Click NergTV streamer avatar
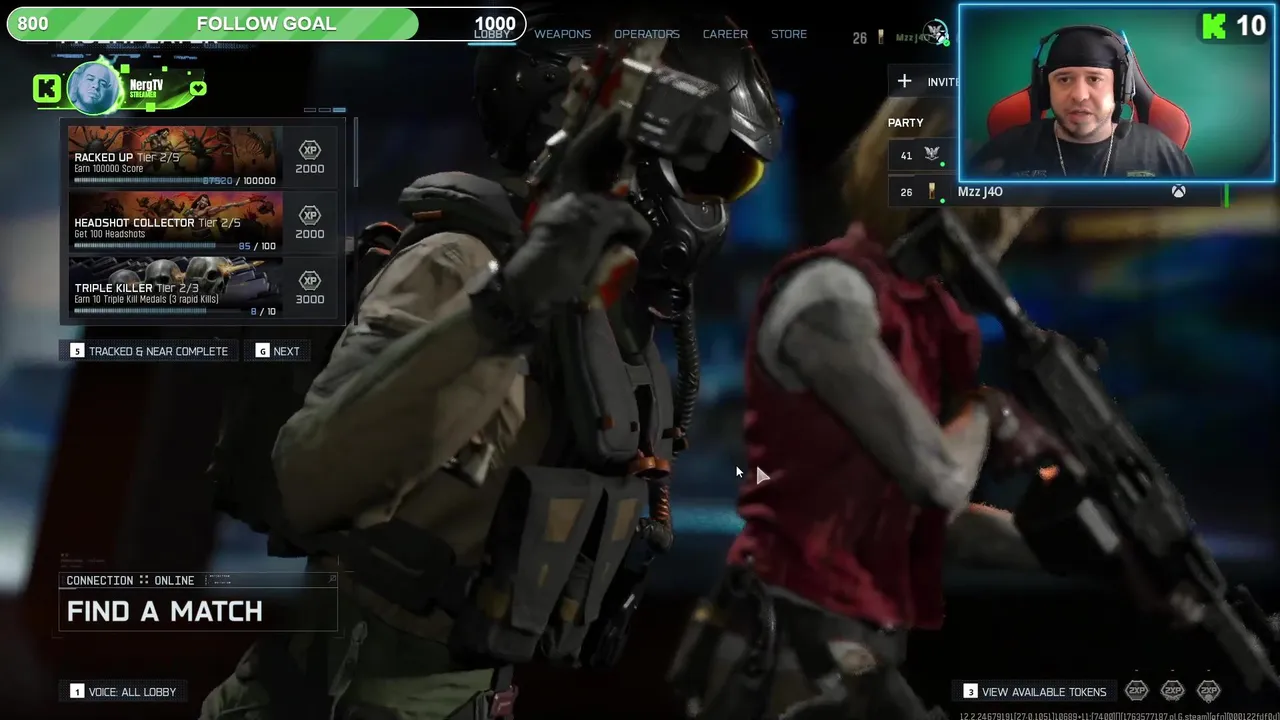This screenshot has height=720, width=1280. click(96, 88)
